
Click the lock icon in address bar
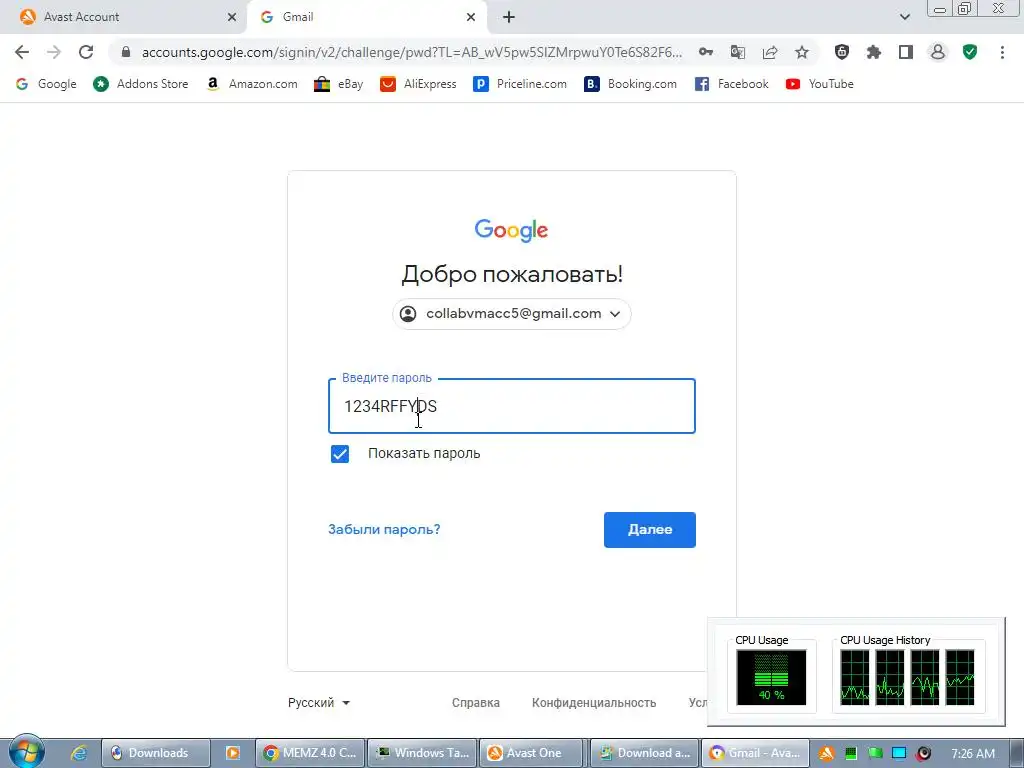click(126, 52)
